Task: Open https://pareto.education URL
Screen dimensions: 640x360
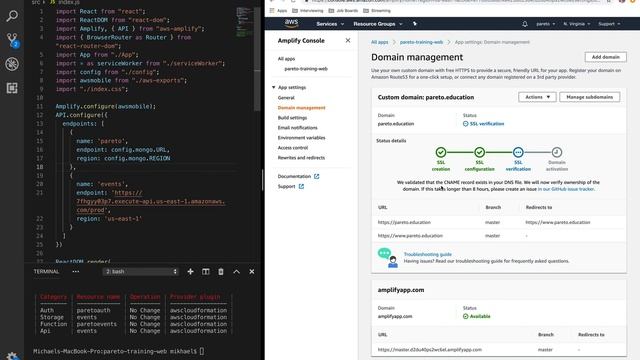Action: pos(404,222)
